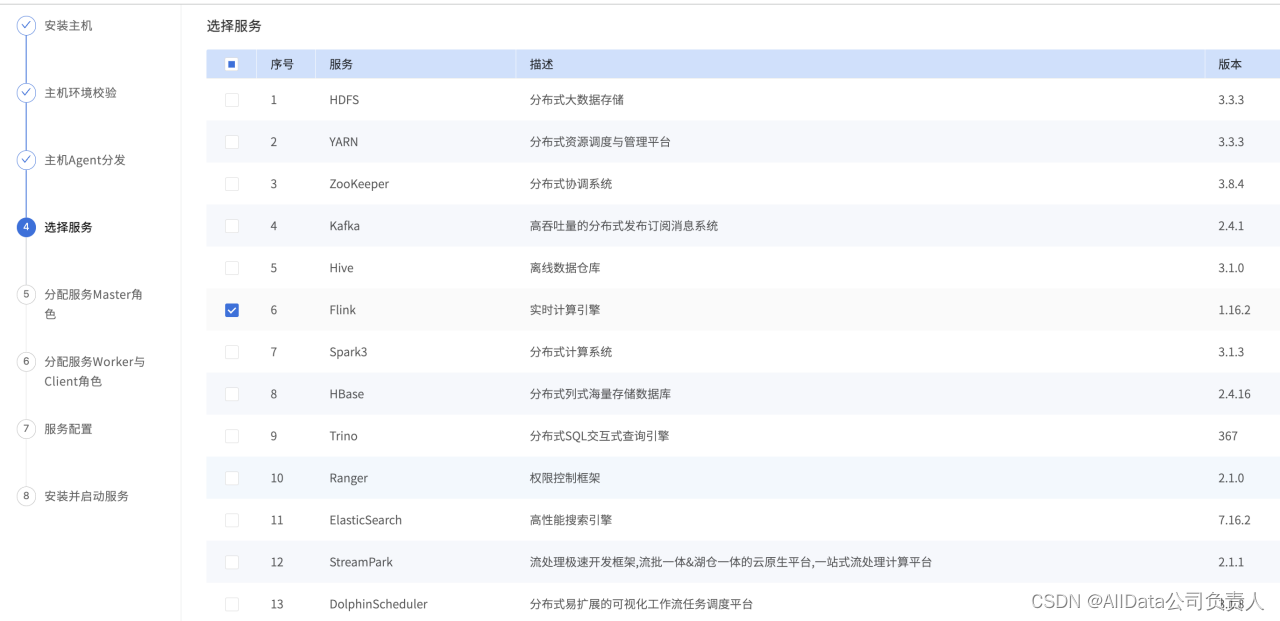Check the DolphinScheduler service checkbox

coord(232,604)
